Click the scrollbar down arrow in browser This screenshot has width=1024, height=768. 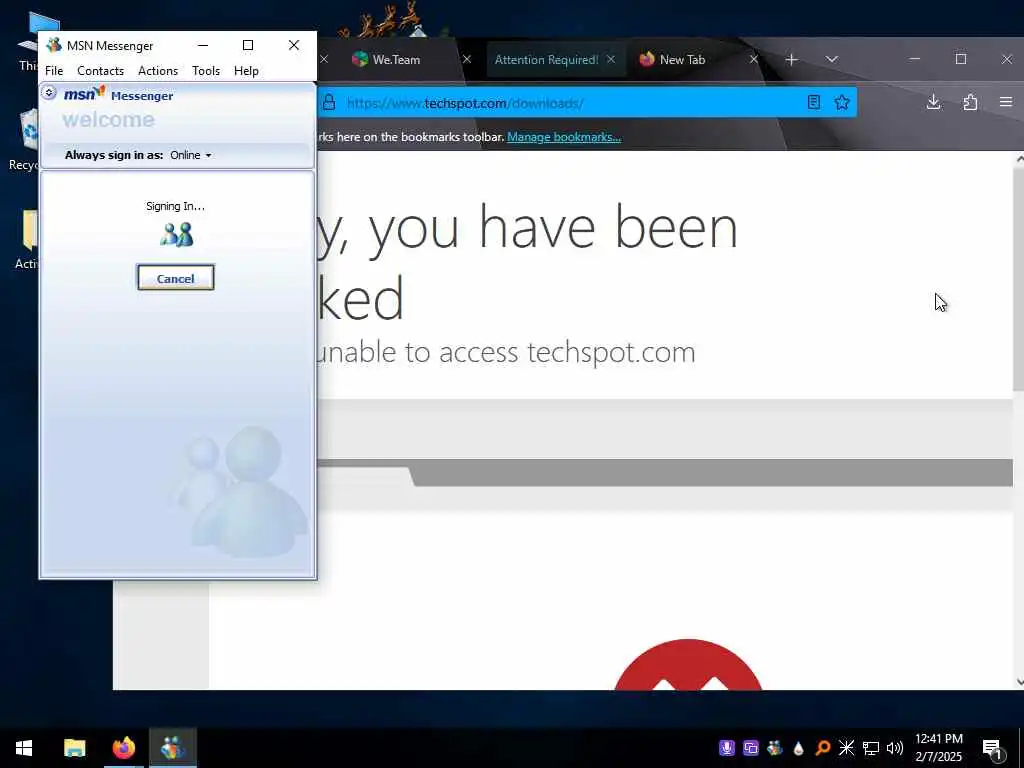[1019, 682]
